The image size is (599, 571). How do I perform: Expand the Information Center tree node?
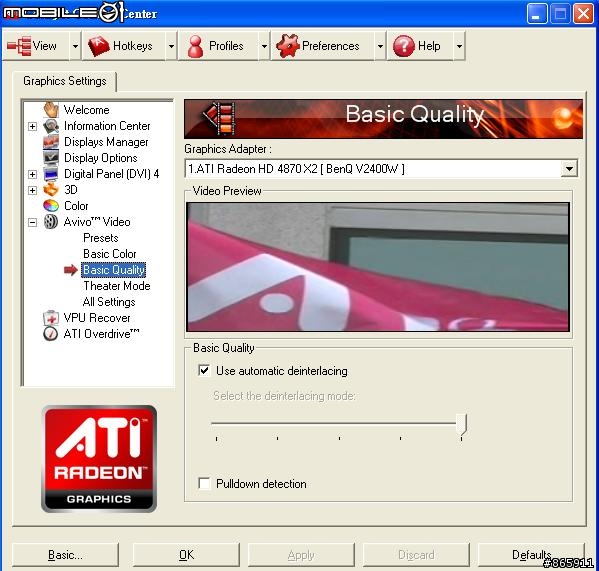(33, 126)
